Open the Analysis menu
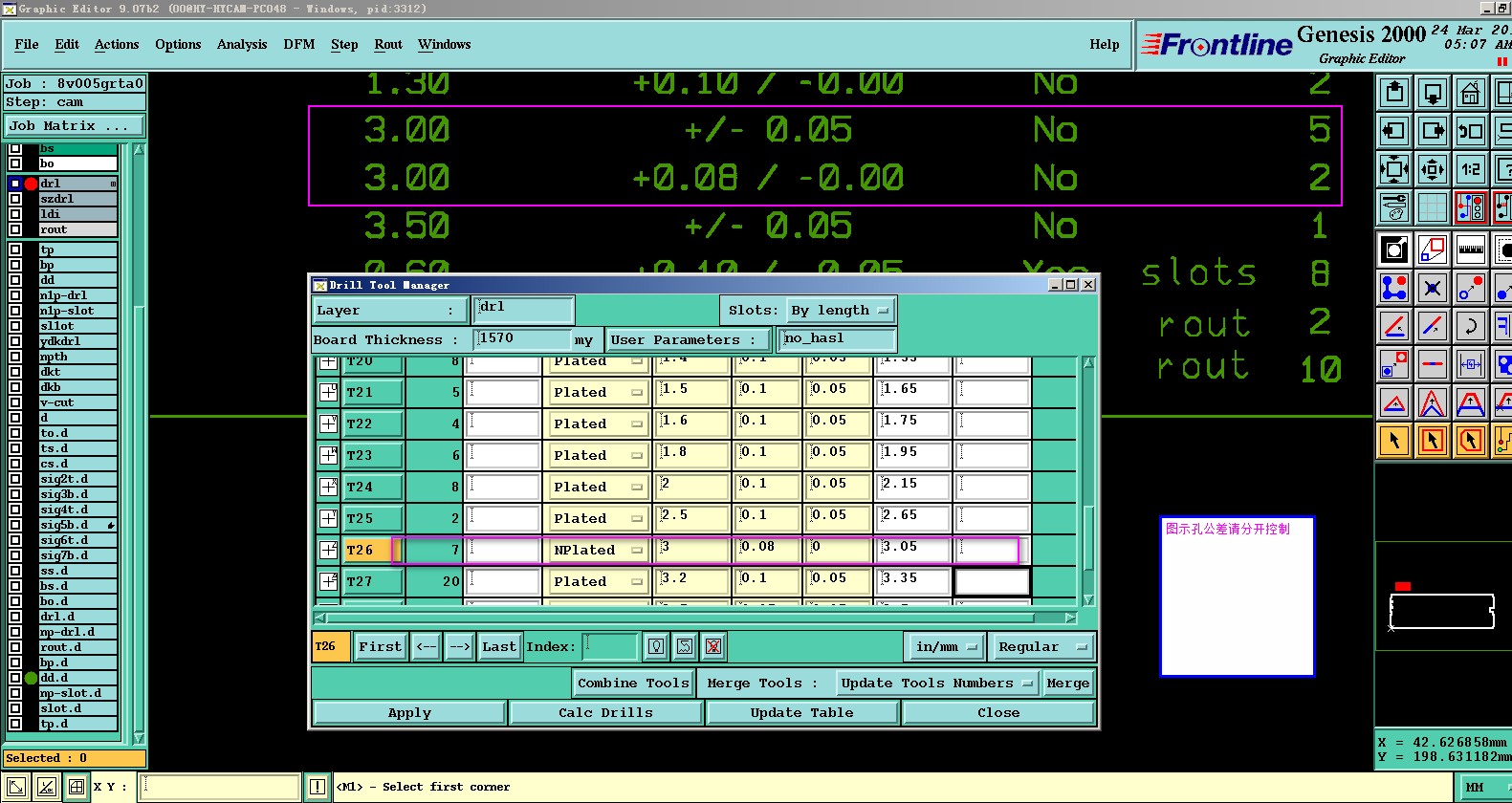This screenshot has height=803, width=1512. tap(242, 45)
